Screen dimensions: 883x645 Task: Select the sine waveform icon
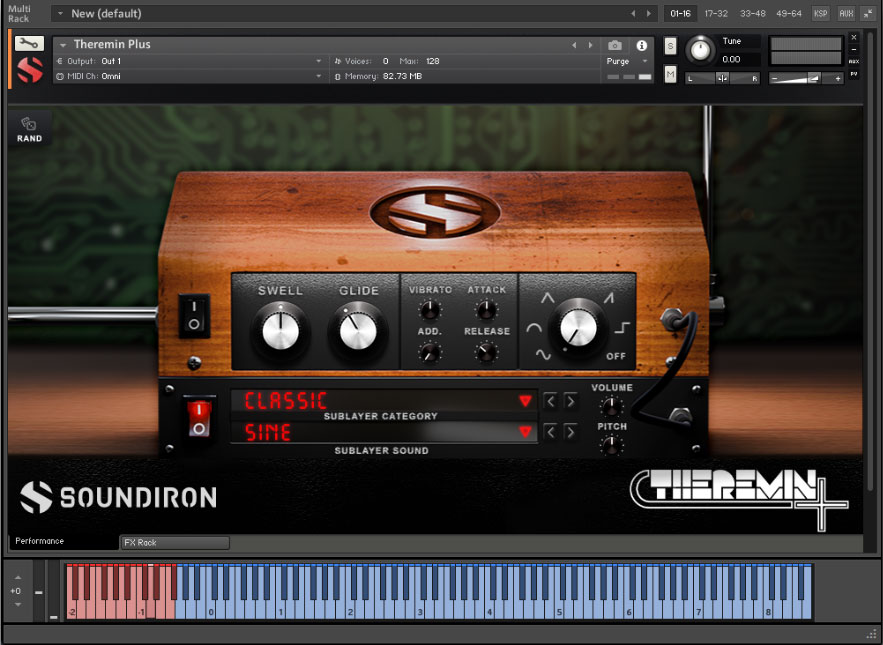pyautogui.click(x=543, y=354)
